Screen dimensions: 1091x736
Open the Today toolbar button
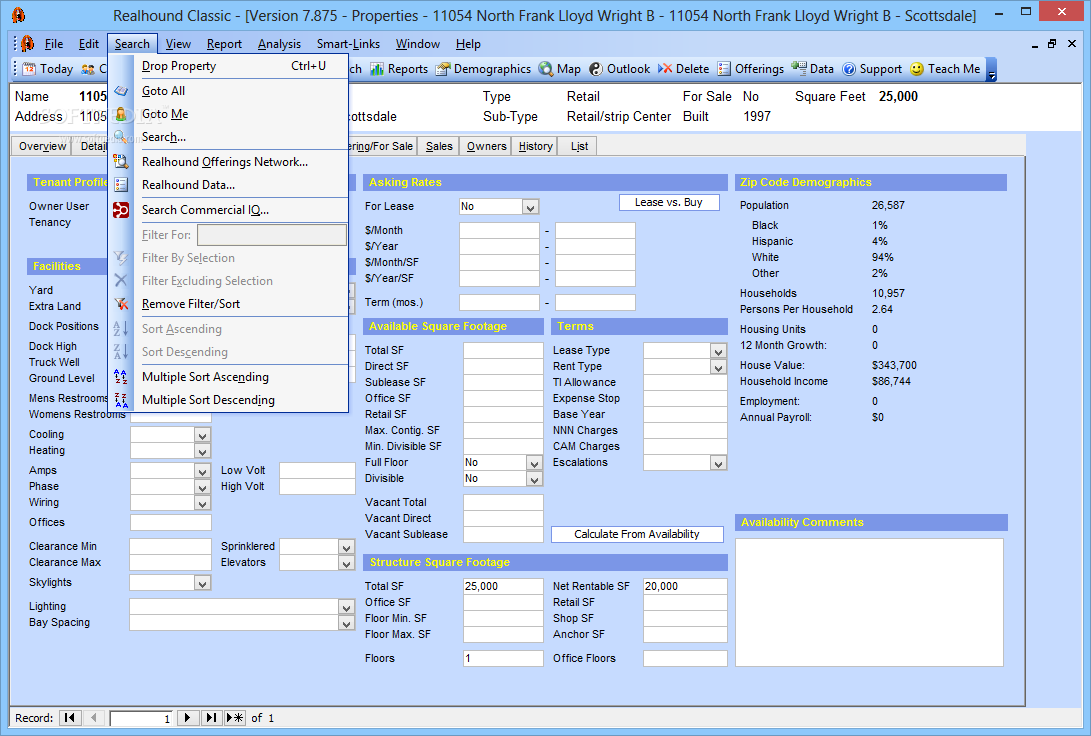click(x=48, y=69)
